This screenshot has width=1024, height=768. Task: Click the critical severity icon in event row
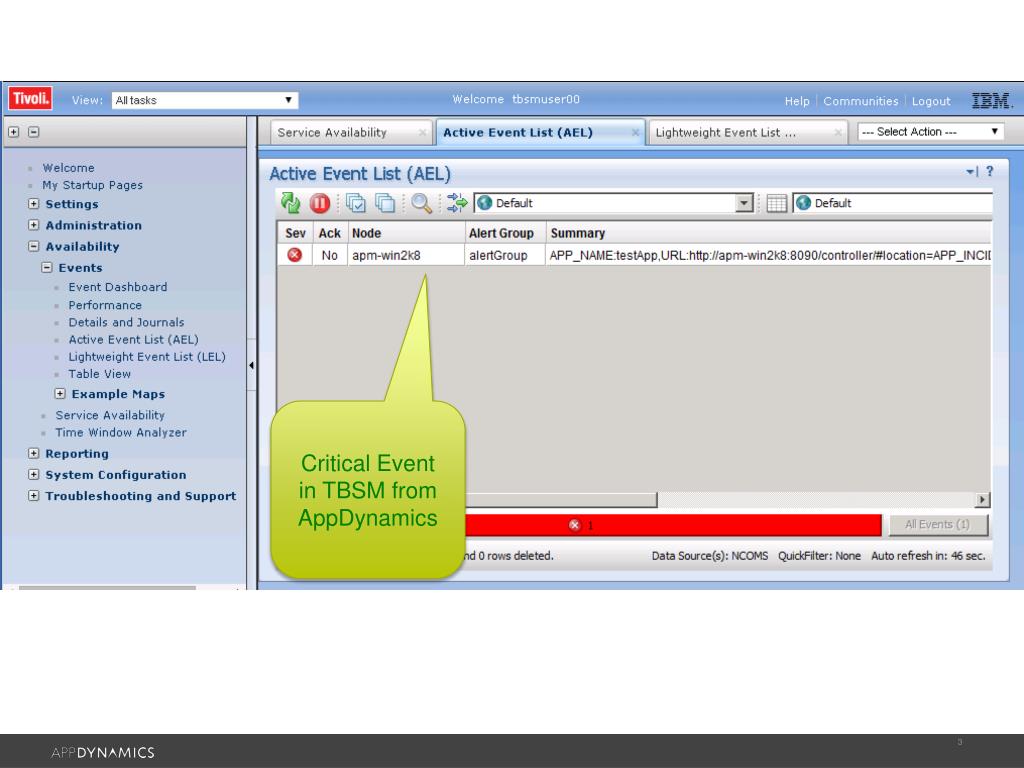295,255
